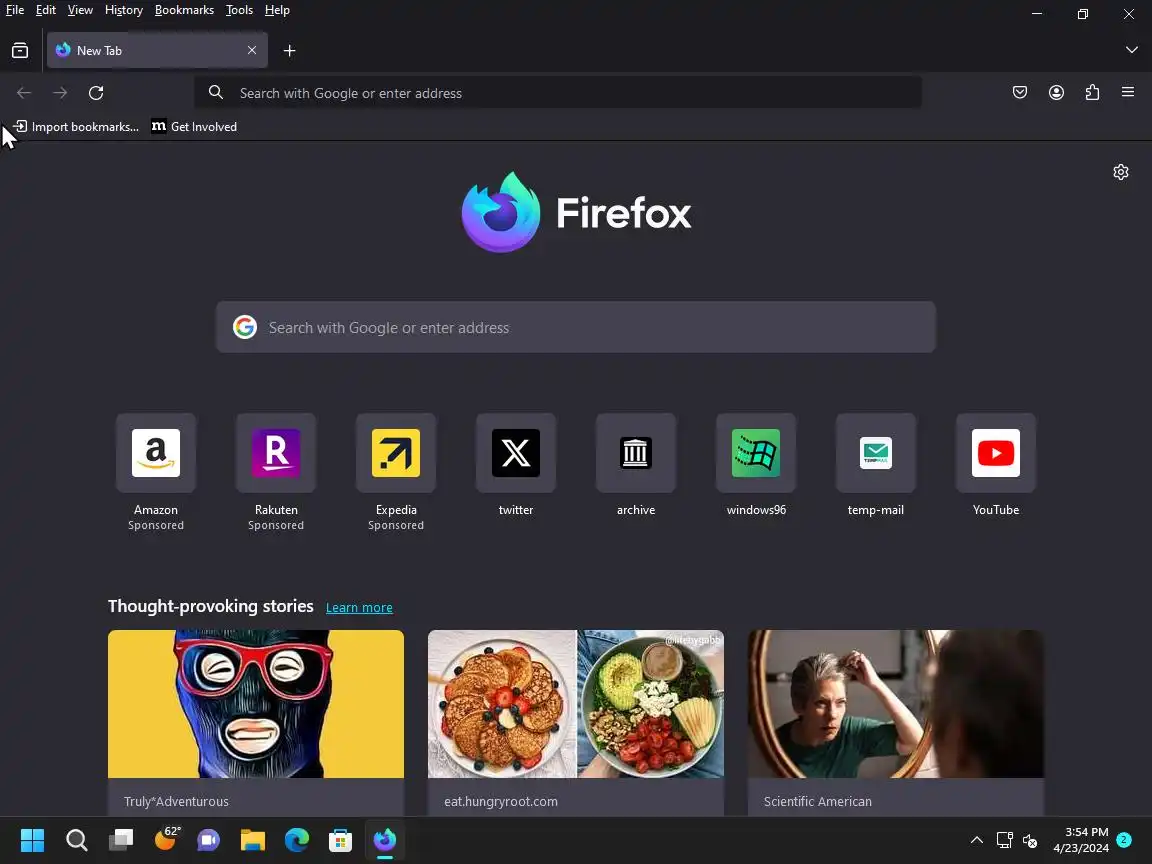Viewport: 1152px width, 864px height.
Task: Open Microsoft Store from the taskbar
Action: (340, 840)
